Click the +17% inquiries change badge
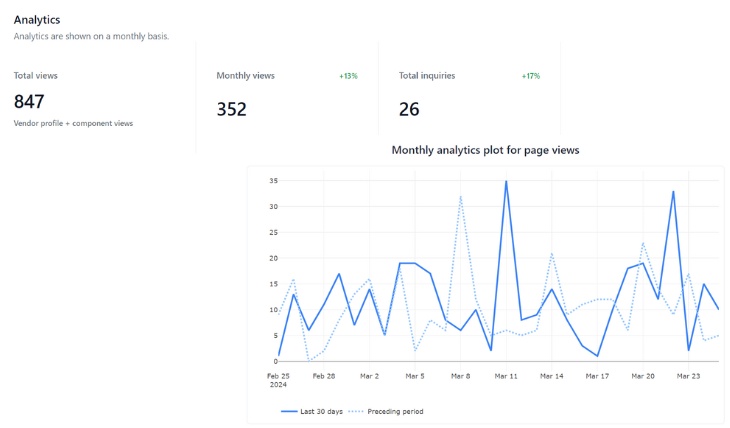Viewport: 730px width, 428px height. pos(531,76)
